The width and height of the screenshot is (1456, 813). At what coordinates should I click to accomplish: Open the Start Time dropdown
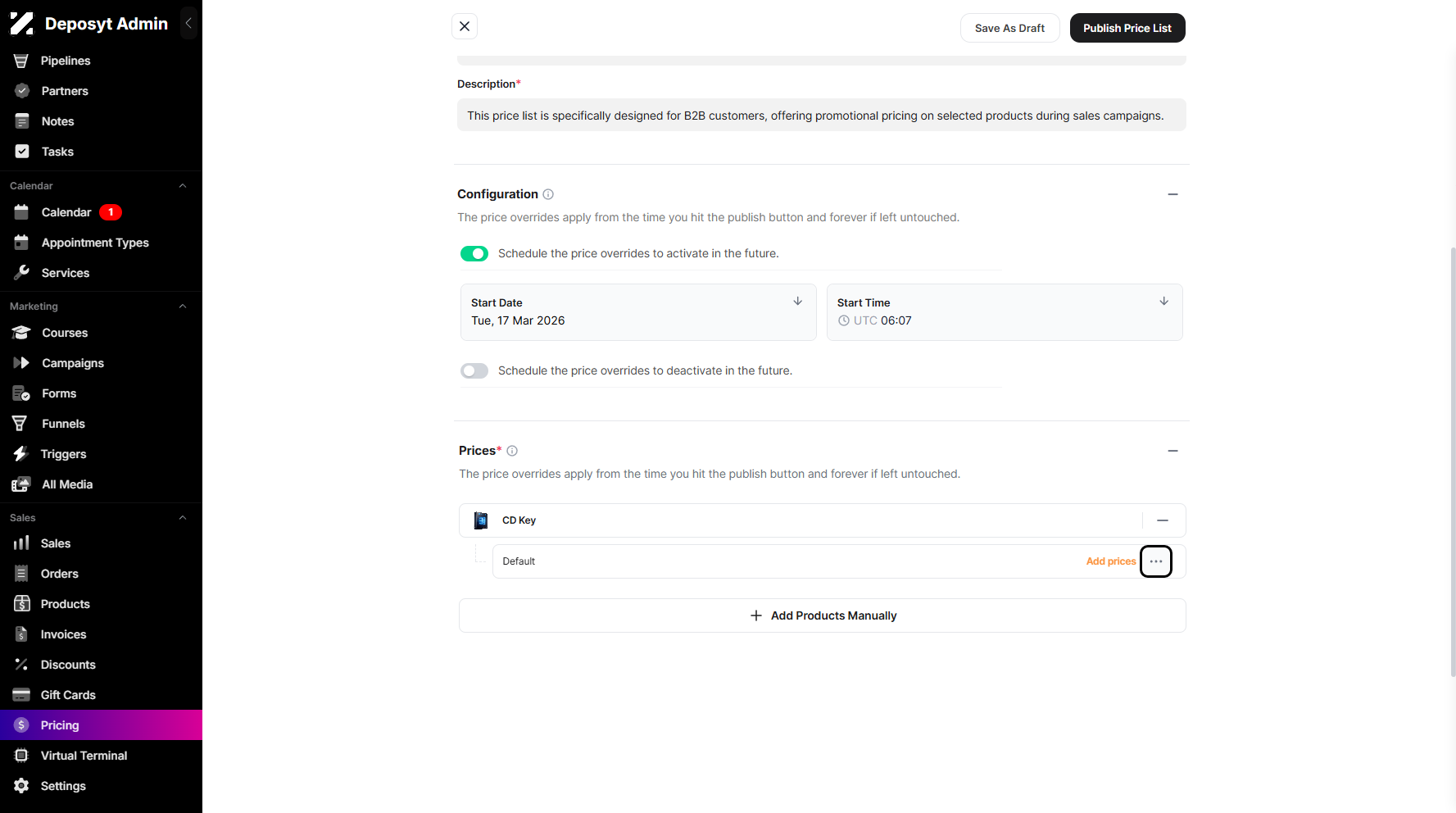pyautogui.click(x=1005, y=312)
